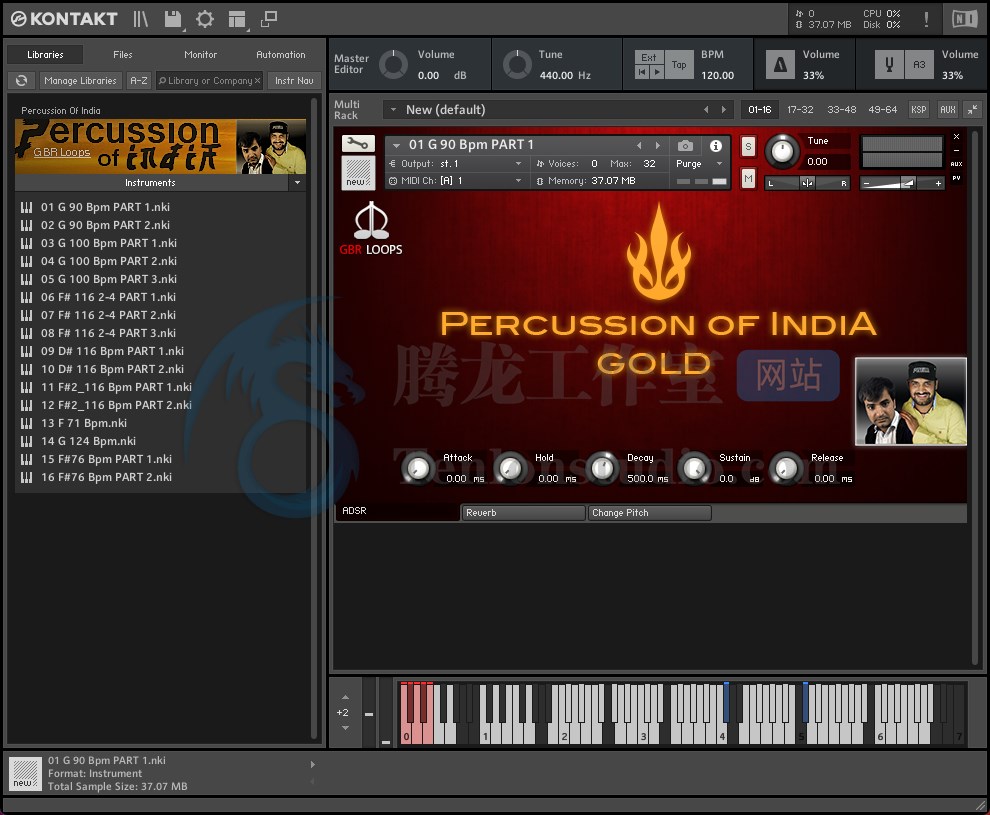The height and width of the screenshot is (815, 990).
Task: Click the info pane expand arrow
Action: pyautogui.click(x=313, y=764)
